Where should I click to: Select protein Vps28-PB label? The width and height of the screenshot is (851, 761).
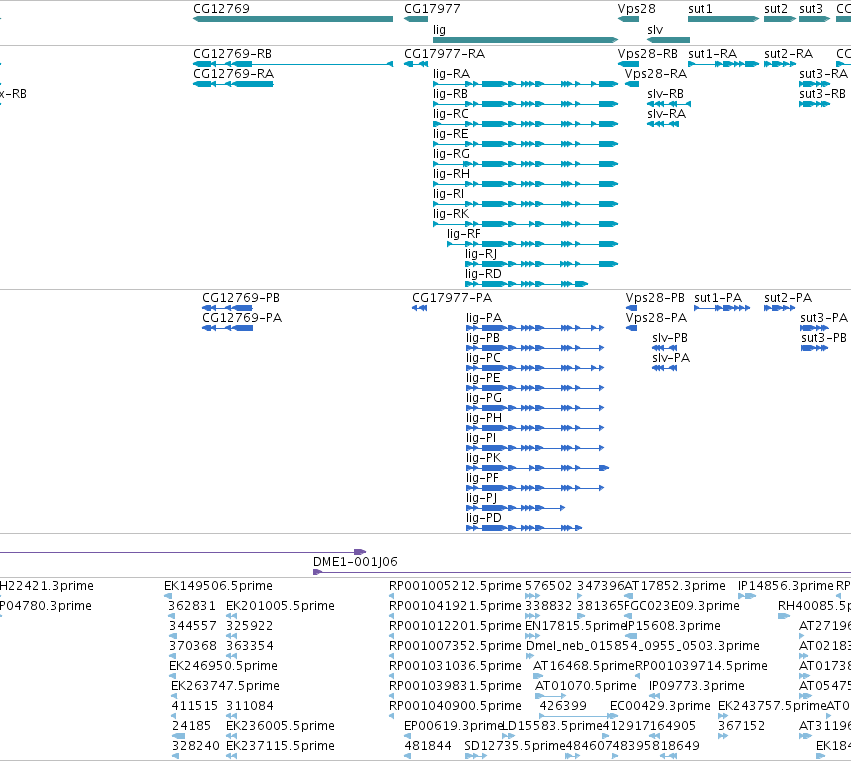point(655,298)
